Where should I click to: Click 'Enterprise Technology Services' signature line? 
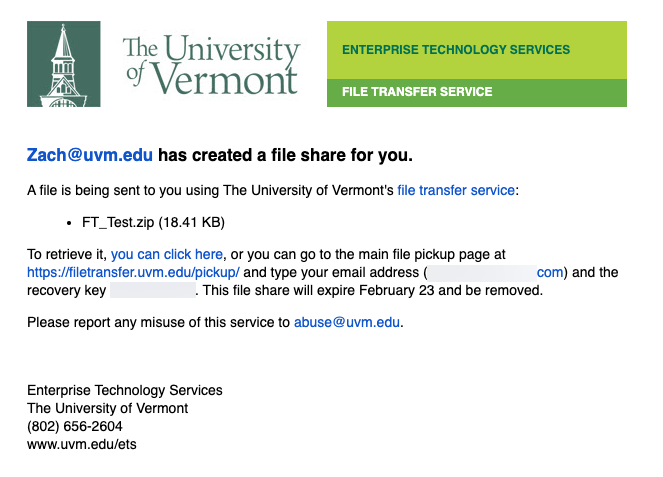[125, 390]
